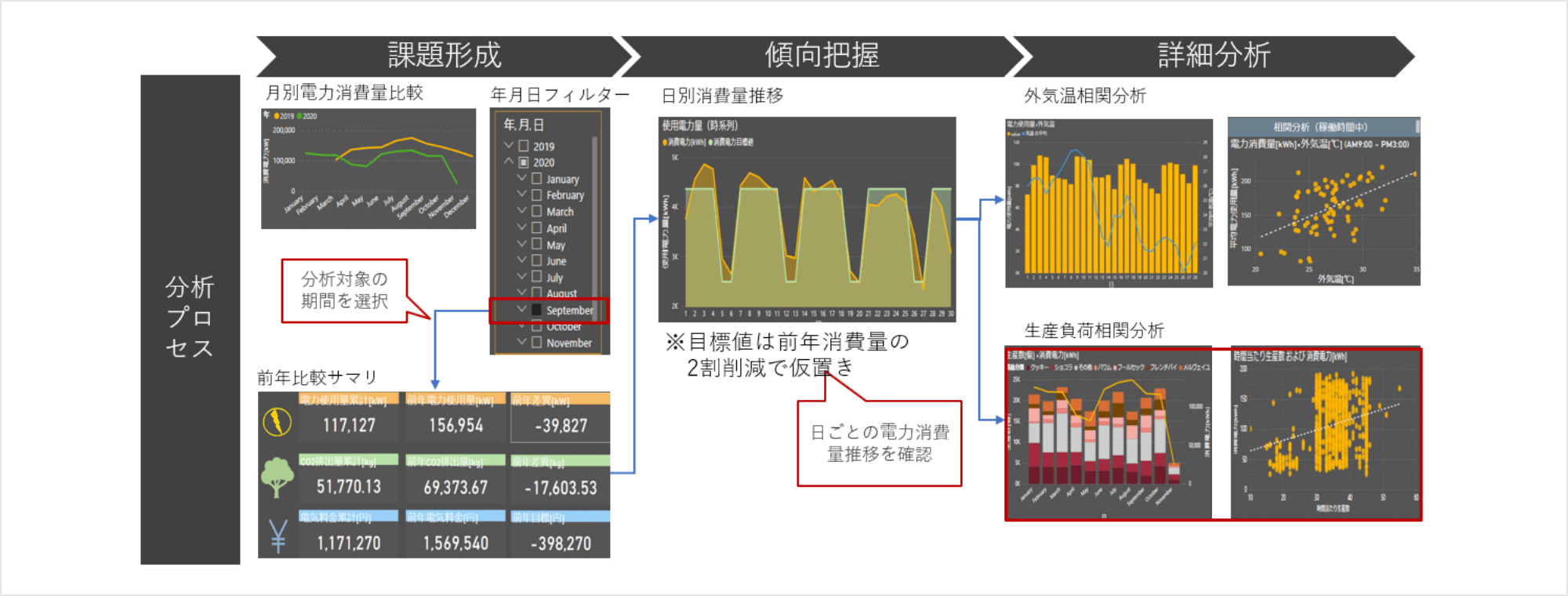Check the November checkbox in the slicer

536,343
